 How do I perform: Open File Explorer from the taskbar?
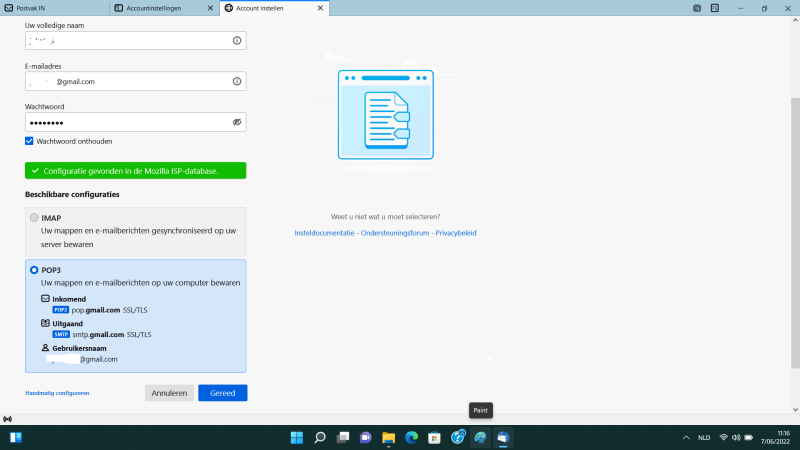tap(388, 437)
